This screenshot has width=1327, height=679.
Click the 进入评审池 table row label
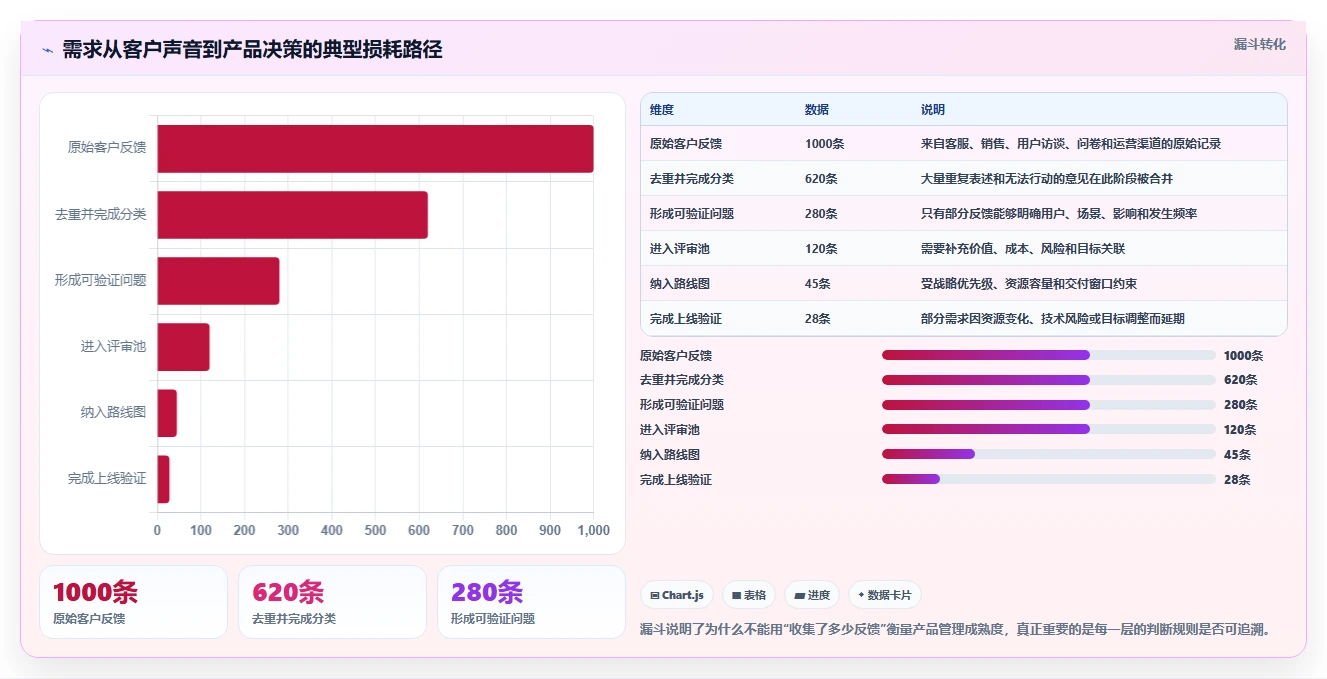[x=680, y=249]
